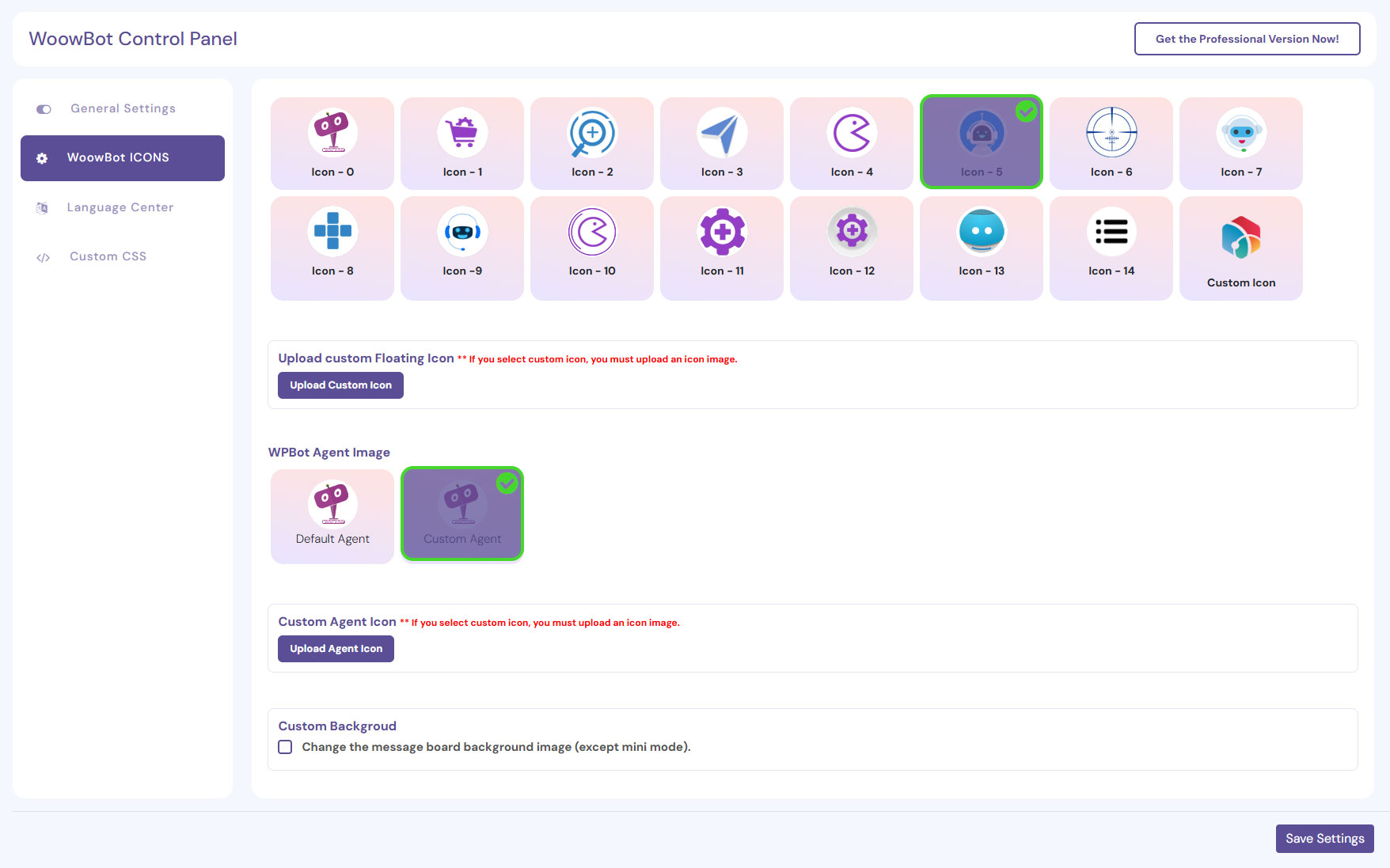Select the Custom Agent image
The width and height of the screenshot is (1390, 868).
[462, 514]
